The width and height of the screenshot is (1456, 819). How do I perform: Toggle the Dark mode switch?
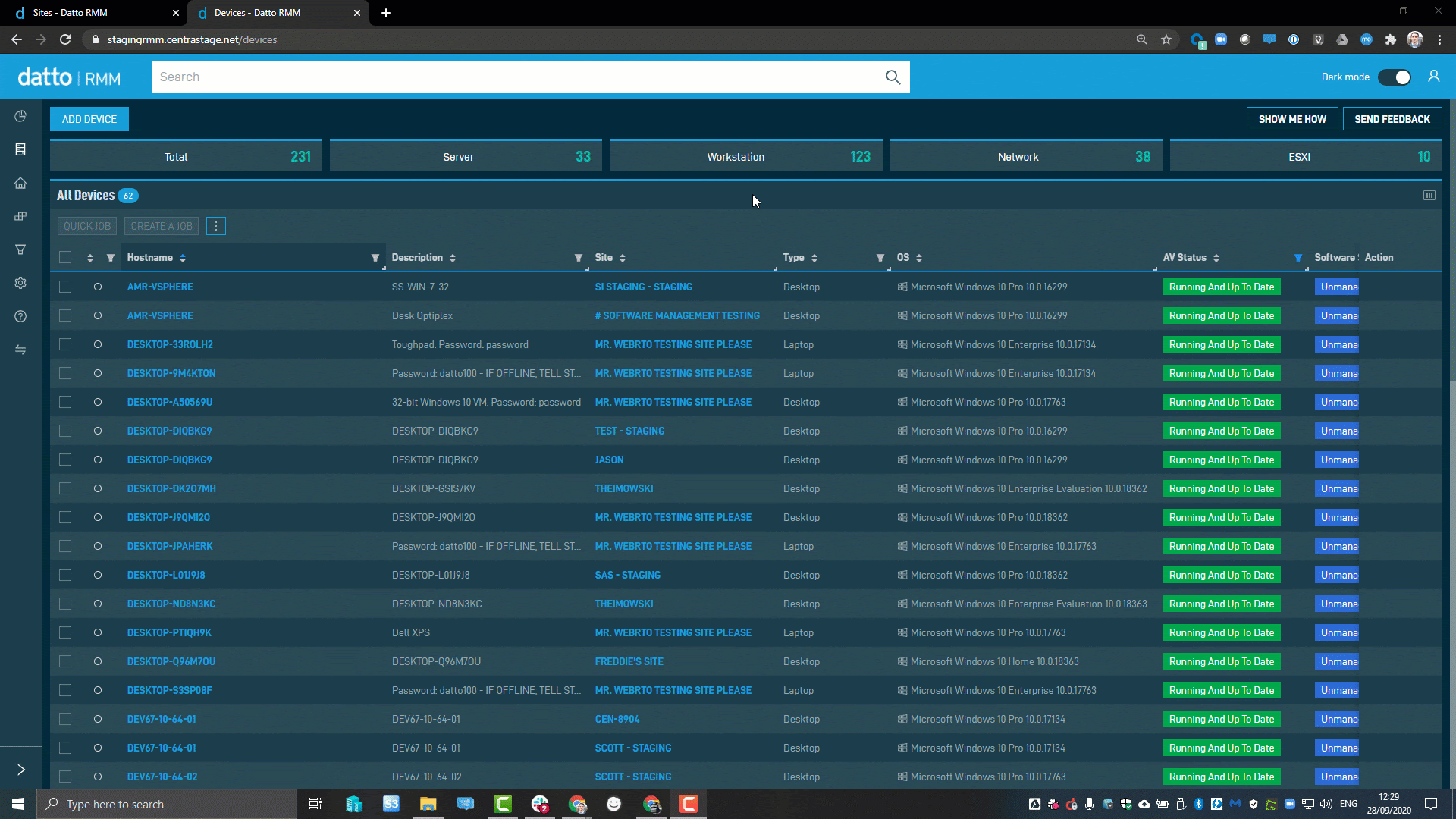[1395, 77]
